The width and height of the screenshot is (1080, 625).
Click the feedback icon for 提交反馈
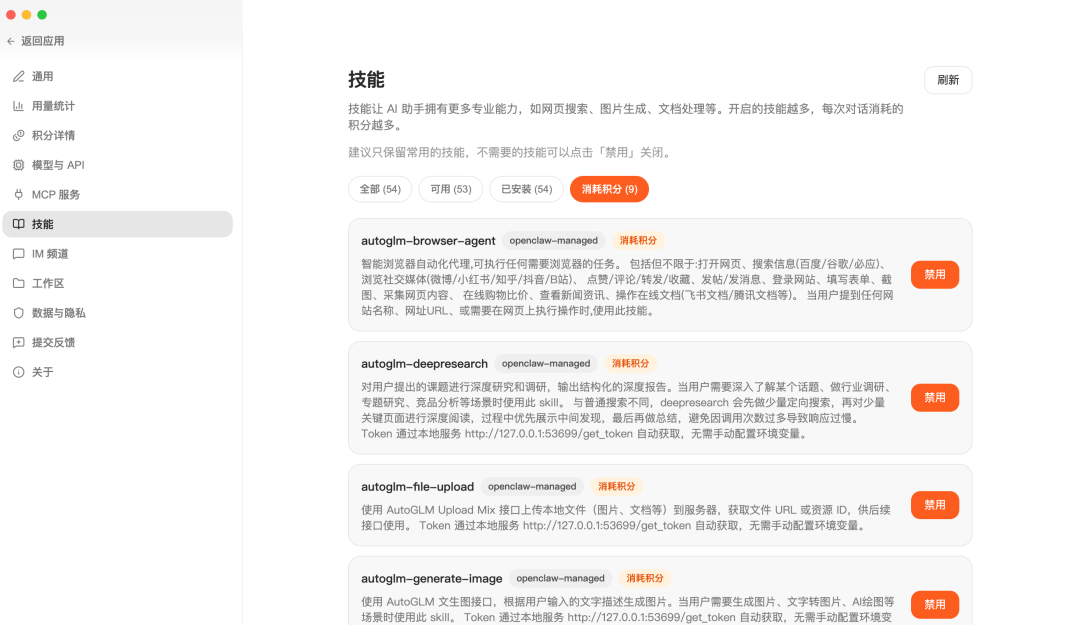(19, 342)
